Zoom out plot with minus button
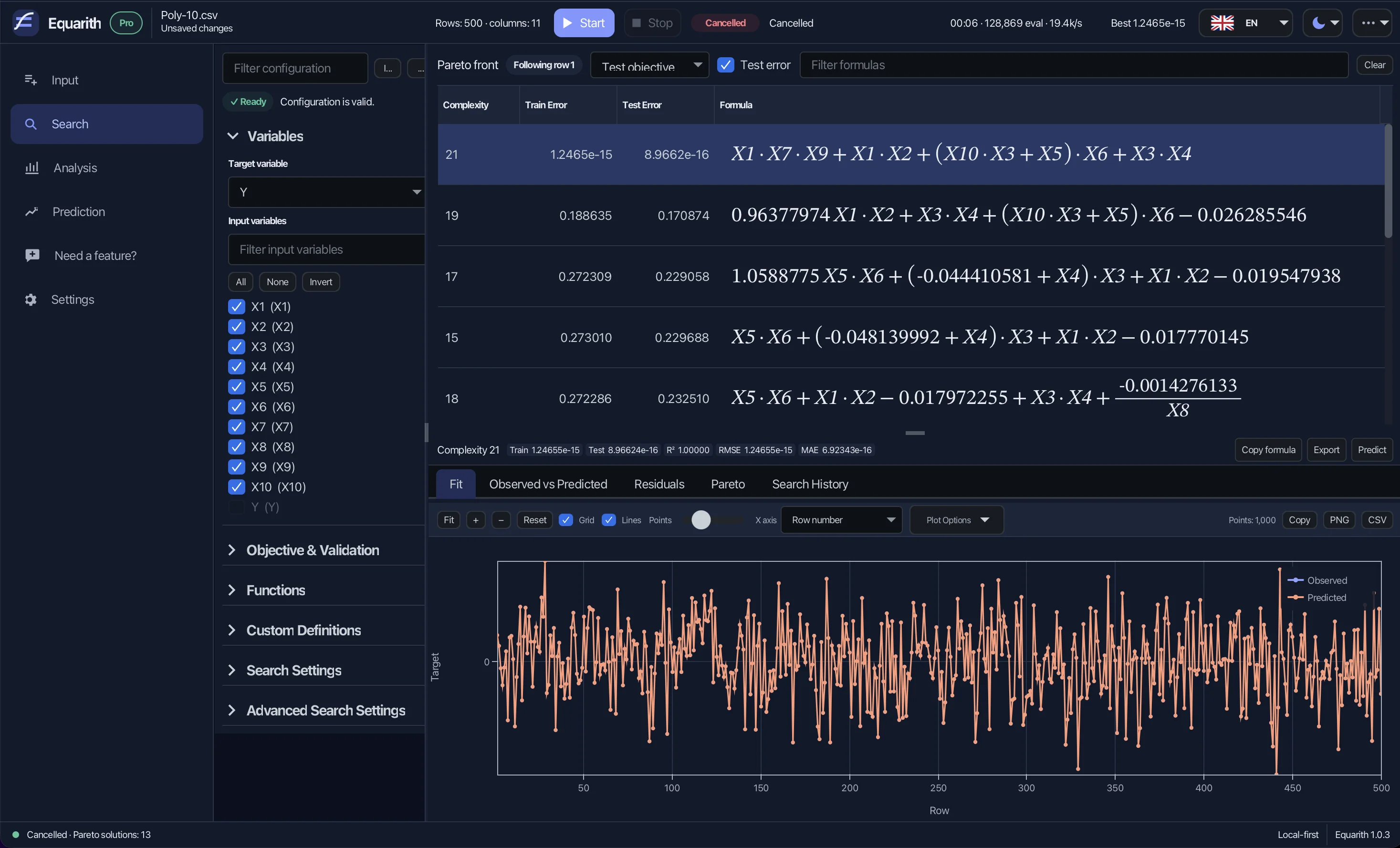Viewport: 1400px width, 848px height. point(501,520)
